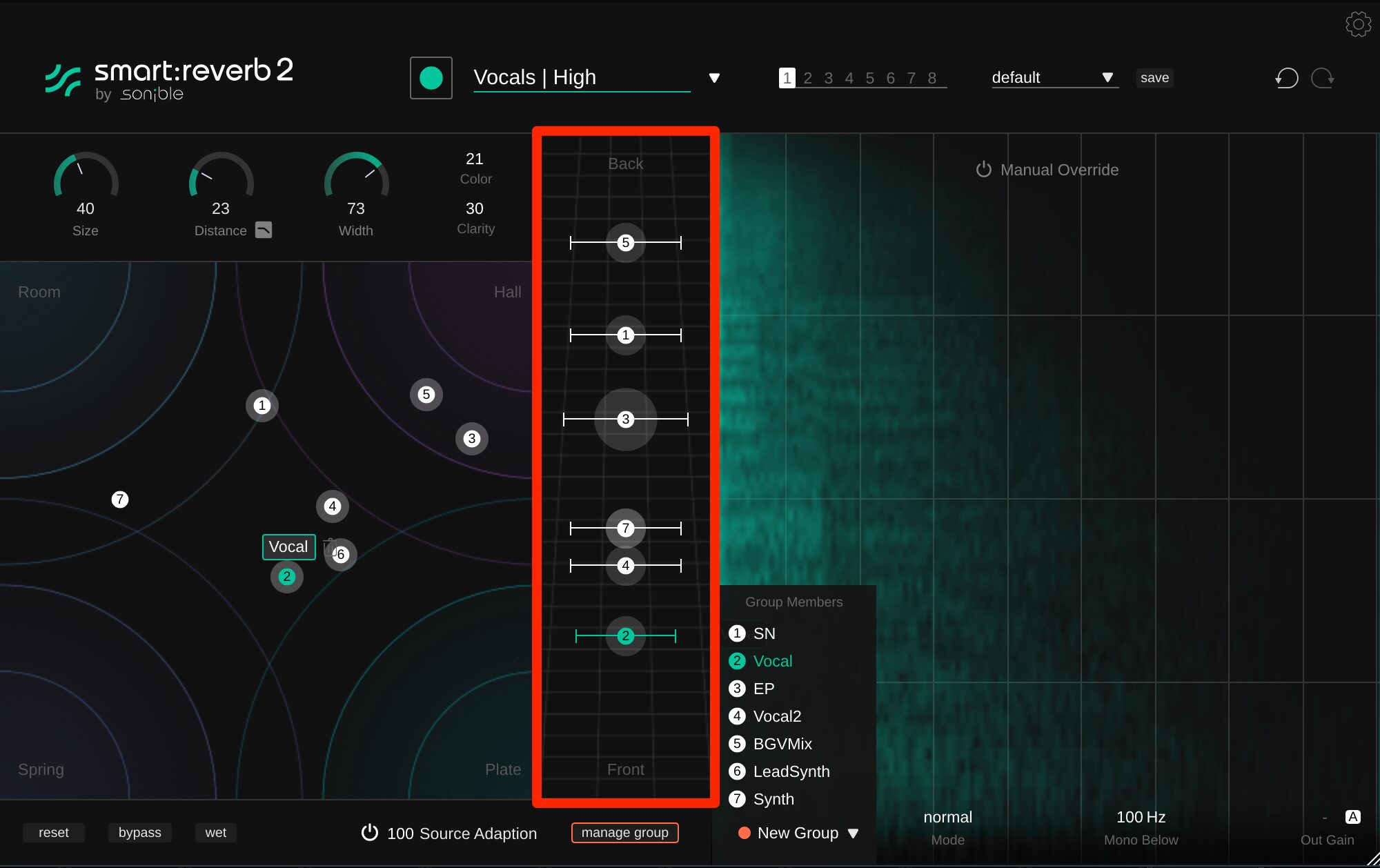Select depth-view node 7

pyautogui.click(x=626, y=529)
